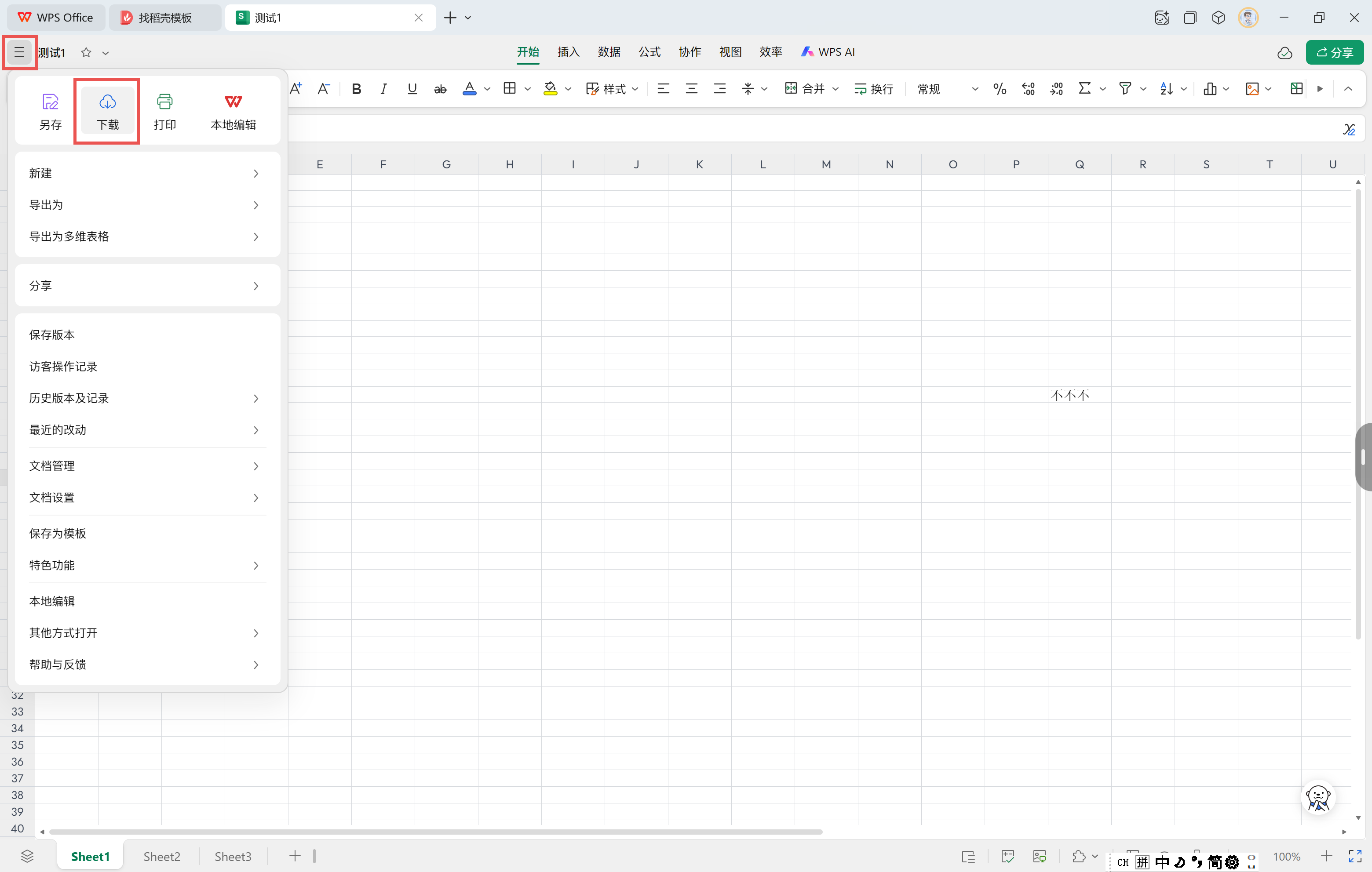Image resolution: width=1372 pixels, height=872 pixels.
Task: Toggle underline formatting
Action: [x=412, y=89]
